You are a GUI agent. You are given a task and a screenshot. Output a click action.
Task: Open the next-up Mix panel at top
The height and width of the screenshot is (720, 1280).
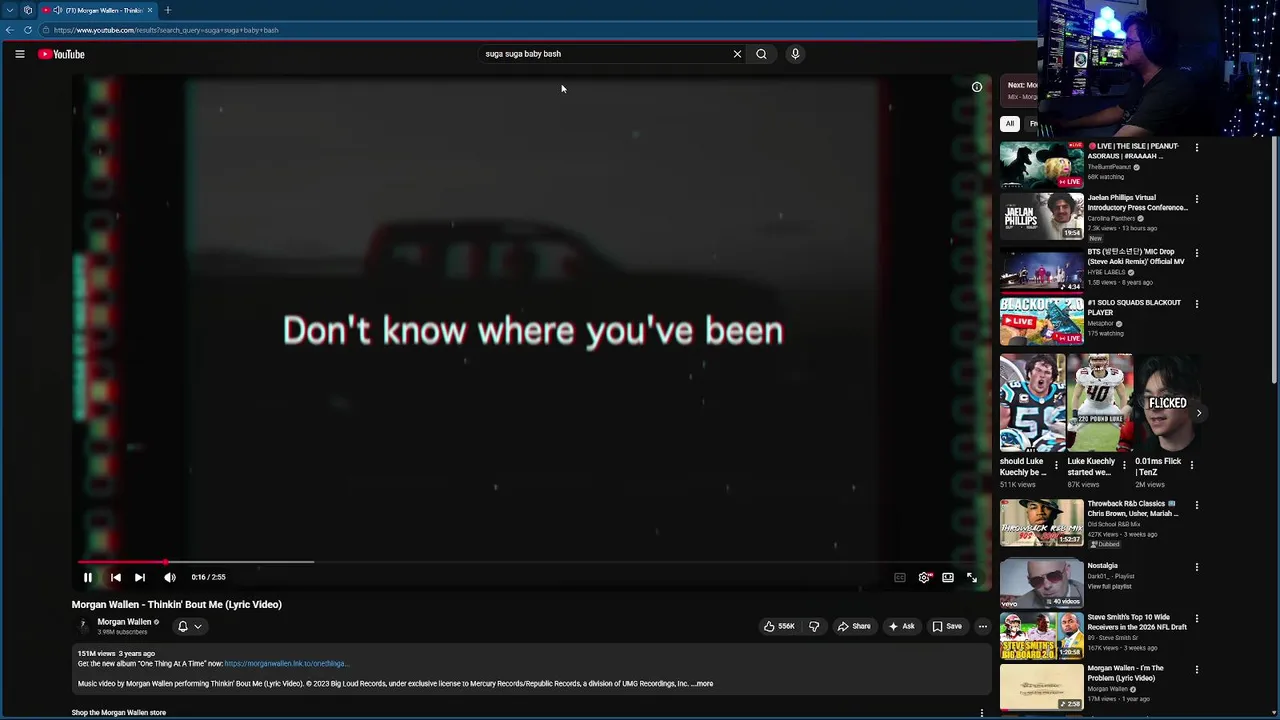(1020, 90)
